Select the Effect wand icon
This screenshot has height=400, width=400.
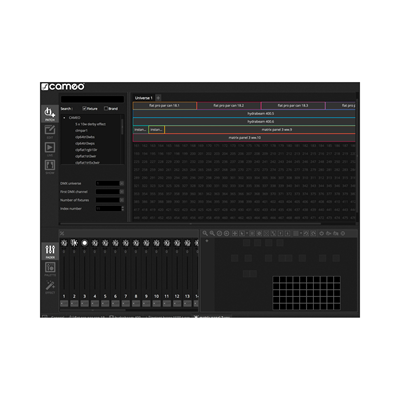50,287
